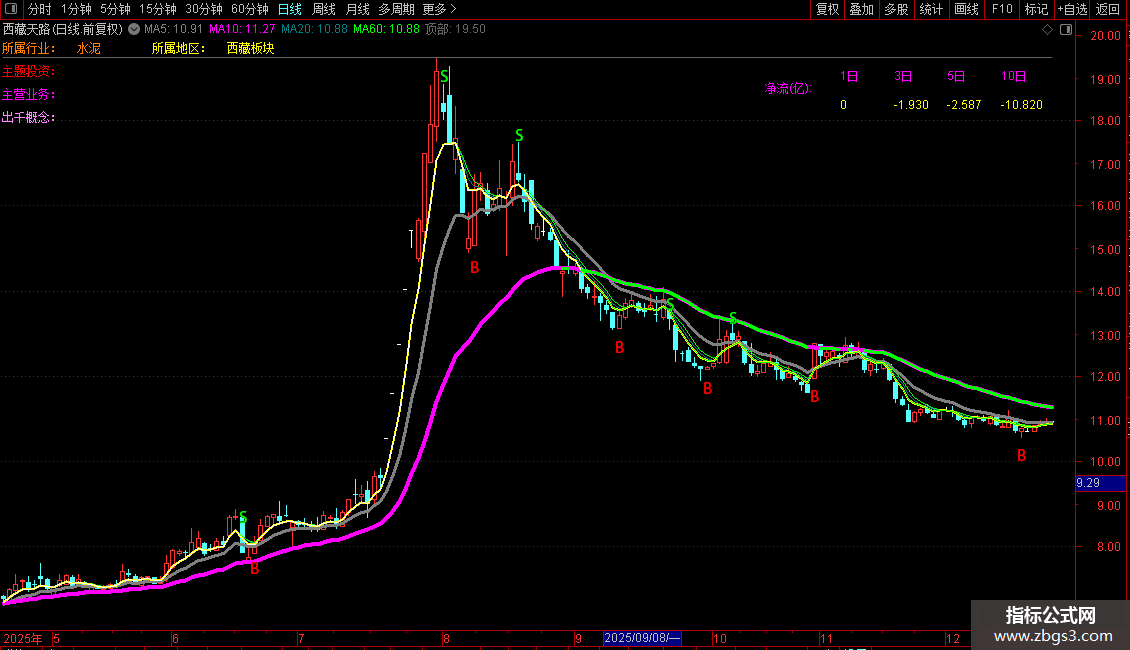
Task: Open the 复权 adjustment options
Action: 827,9
